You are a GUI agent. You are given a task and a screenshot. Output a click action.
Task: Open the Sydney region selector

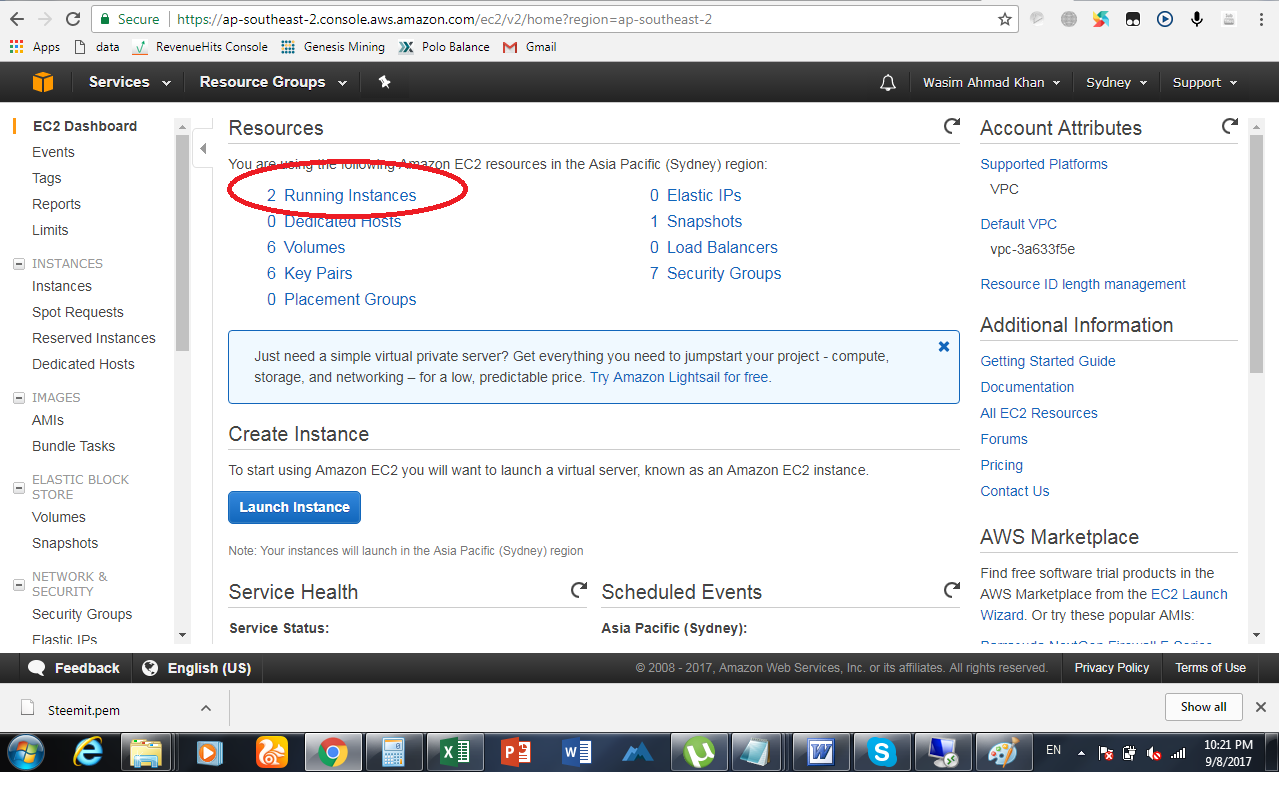tap(1116, 83)
